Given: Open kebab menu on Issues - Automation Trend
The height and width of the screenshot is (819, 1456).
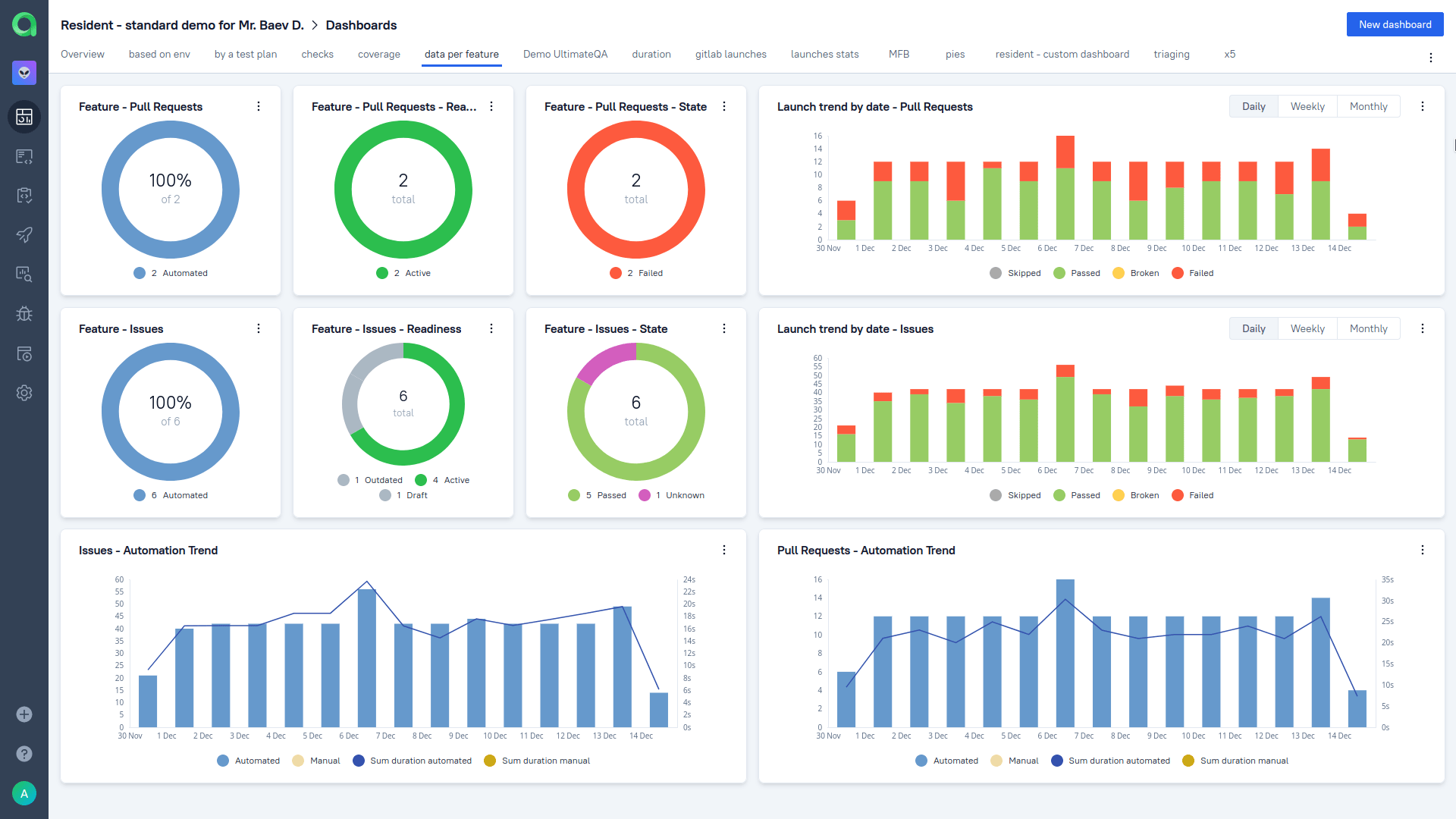Looking at the screenshot, I should [724, 550].
